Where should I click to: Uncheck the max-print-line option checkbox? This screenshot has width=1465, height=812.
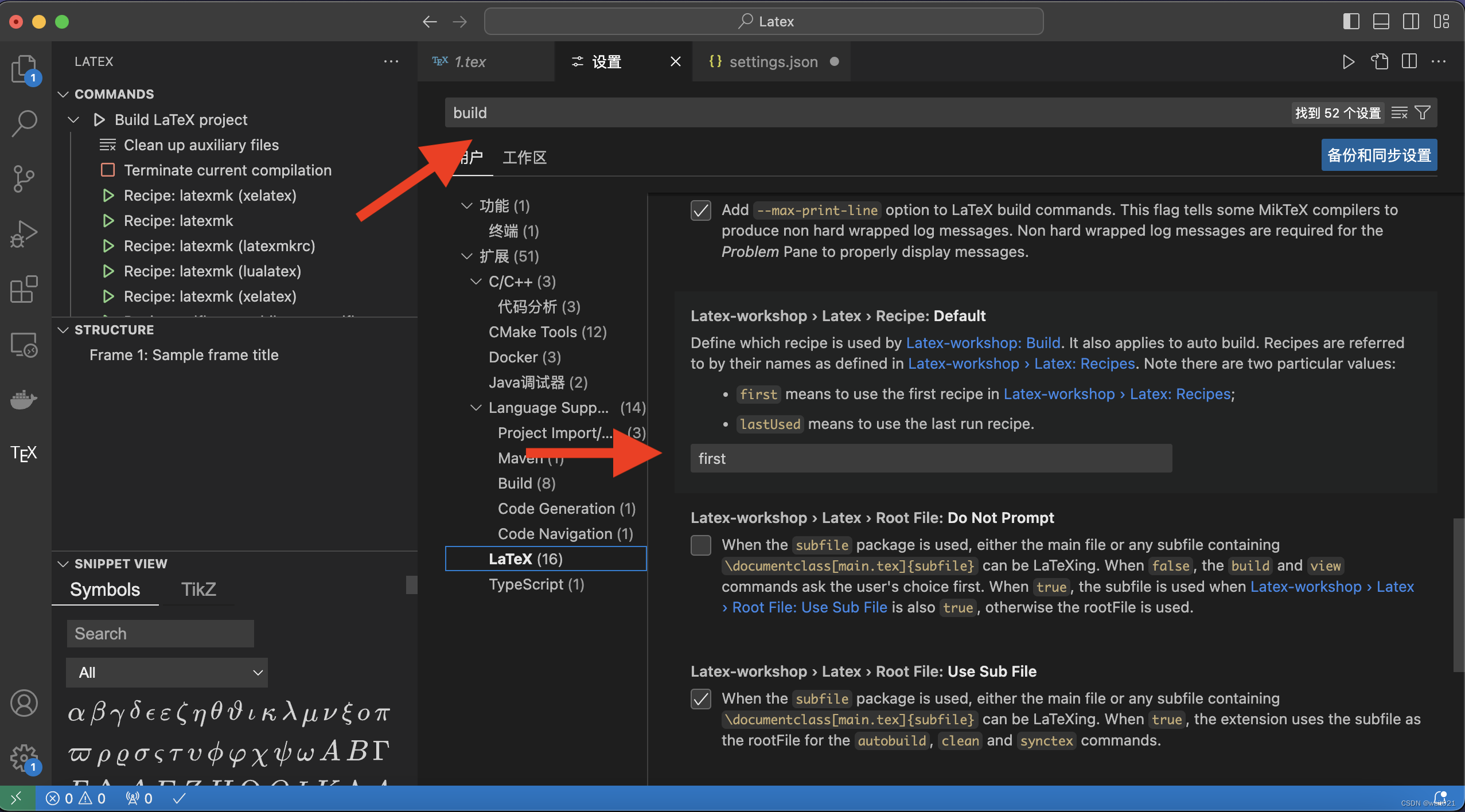(x=701, y=210)
